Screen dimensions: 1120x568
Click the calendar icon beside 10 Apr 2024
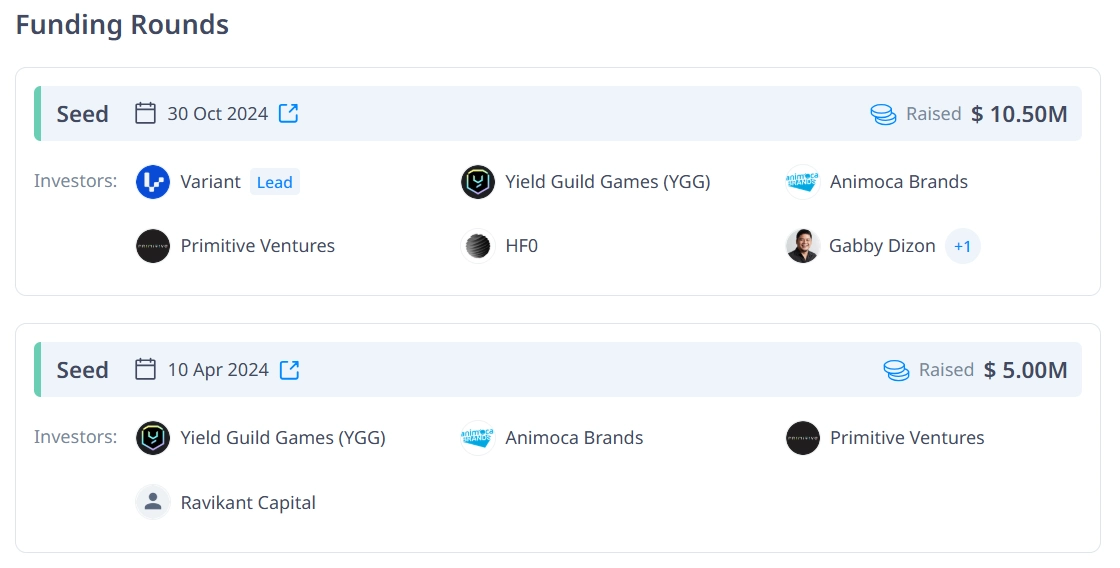146,370
